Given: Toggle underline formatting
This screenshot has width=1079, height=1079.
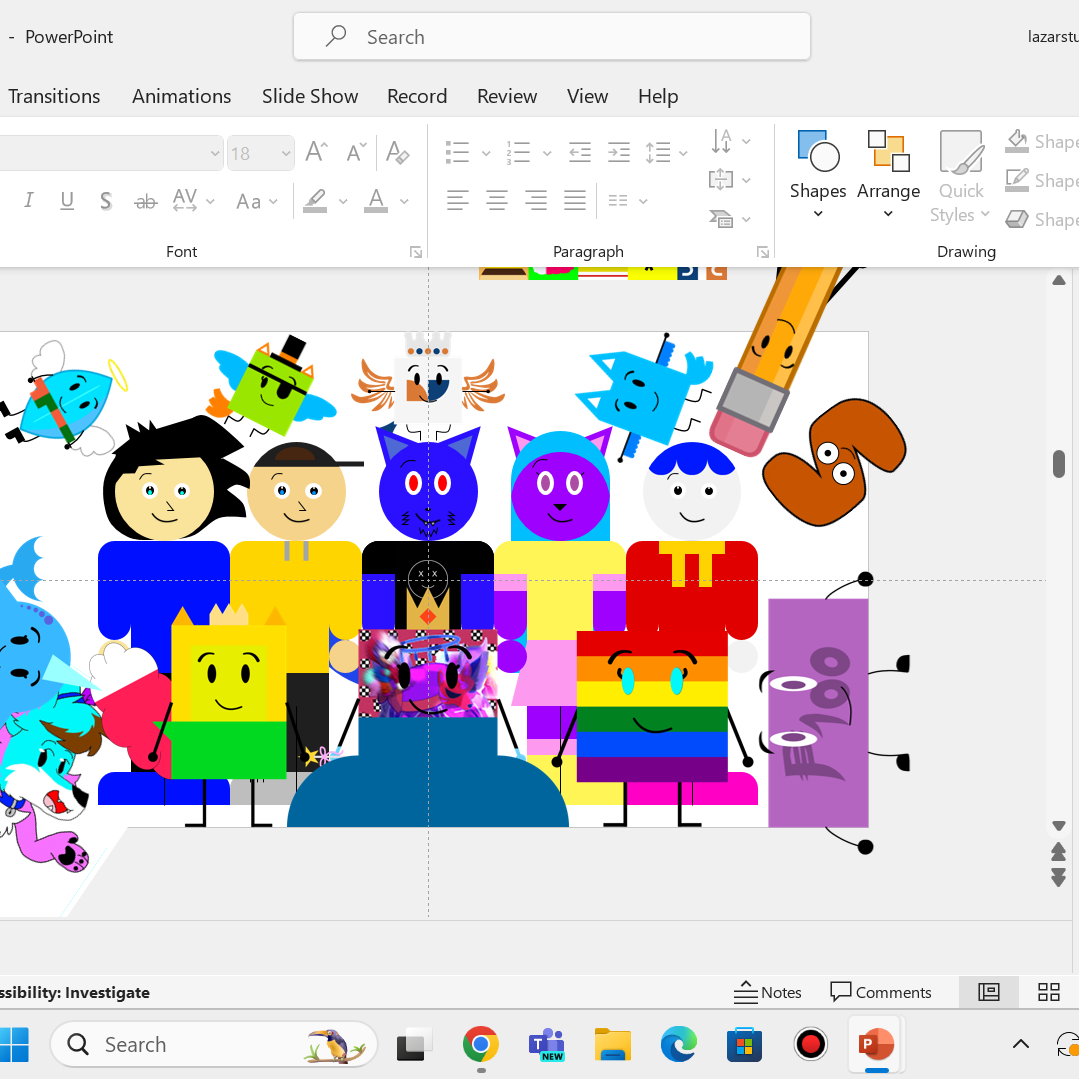Looking at the screenshot, I should pos(67,201).
